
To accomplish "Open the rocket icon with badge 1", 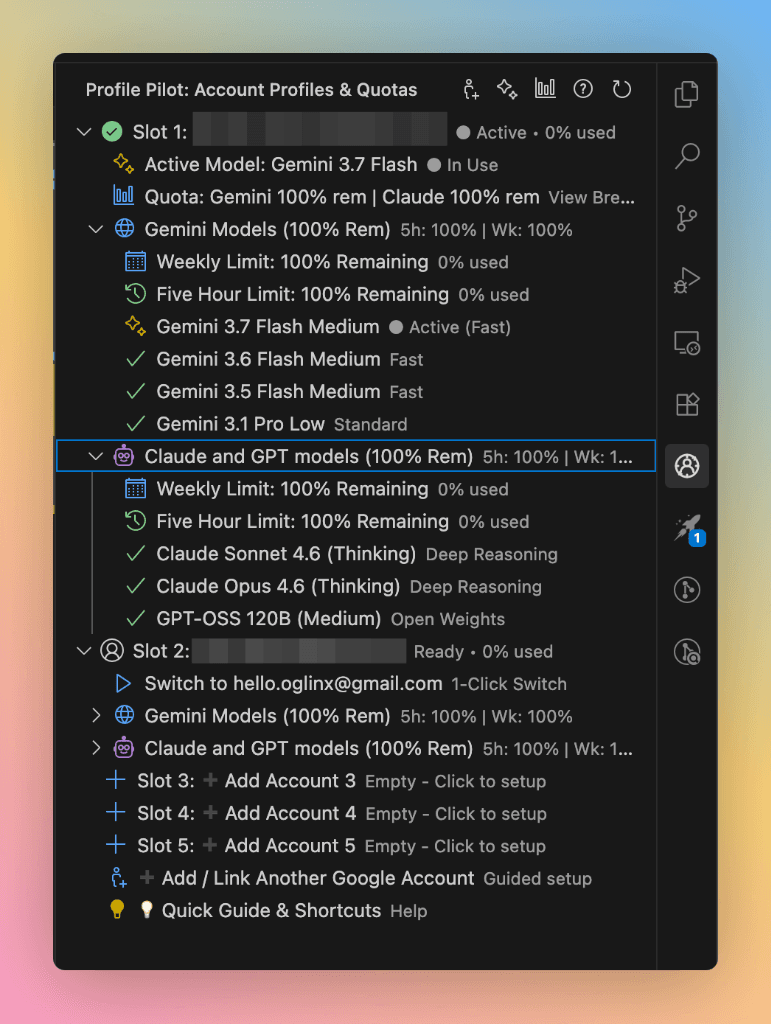I will (688, 528).
